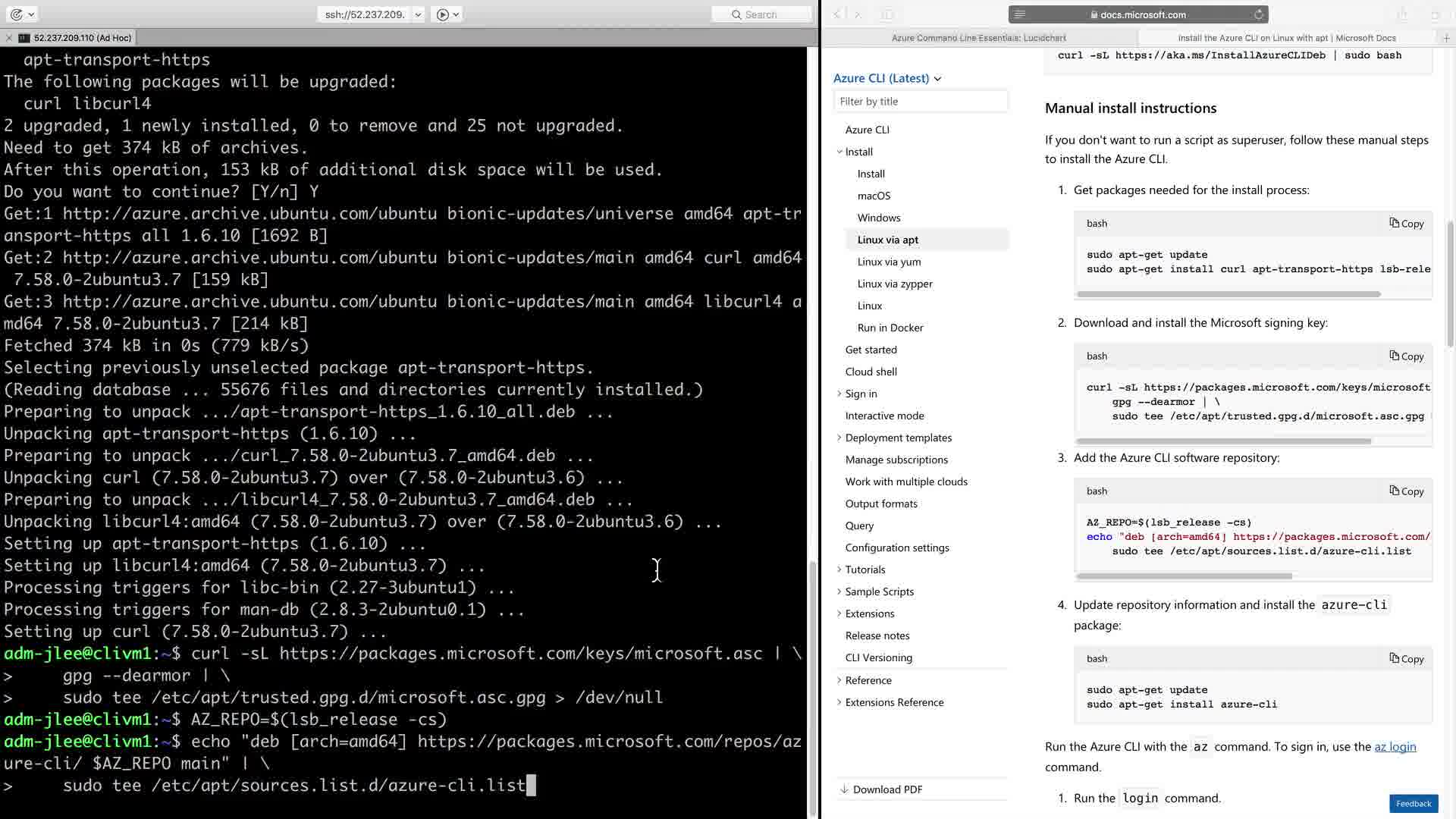
Task: Open the az login link
Action: (1395, 747)
